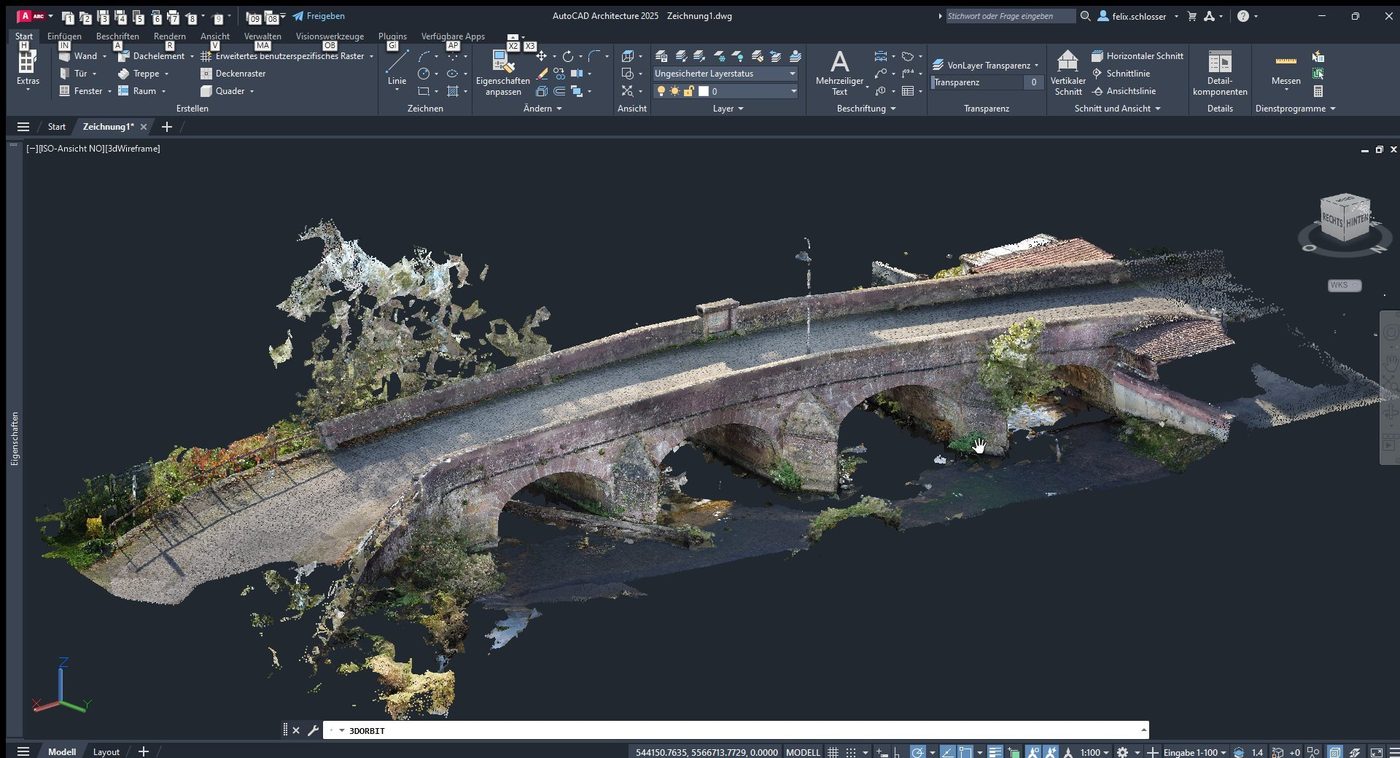Click Ansichtslinie tool

pos(1123,91)
